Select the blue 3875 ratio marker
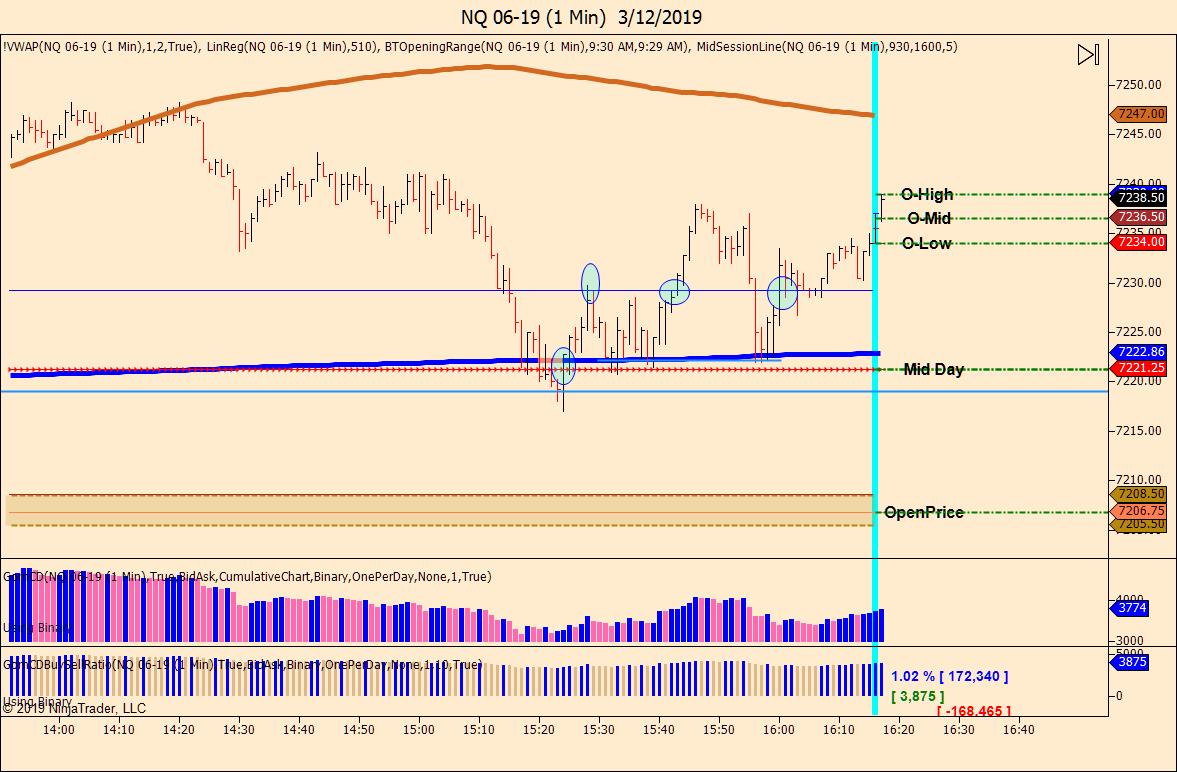Image resolution: width=1177 pixels, height=772 pixels. click(1129, 662)
